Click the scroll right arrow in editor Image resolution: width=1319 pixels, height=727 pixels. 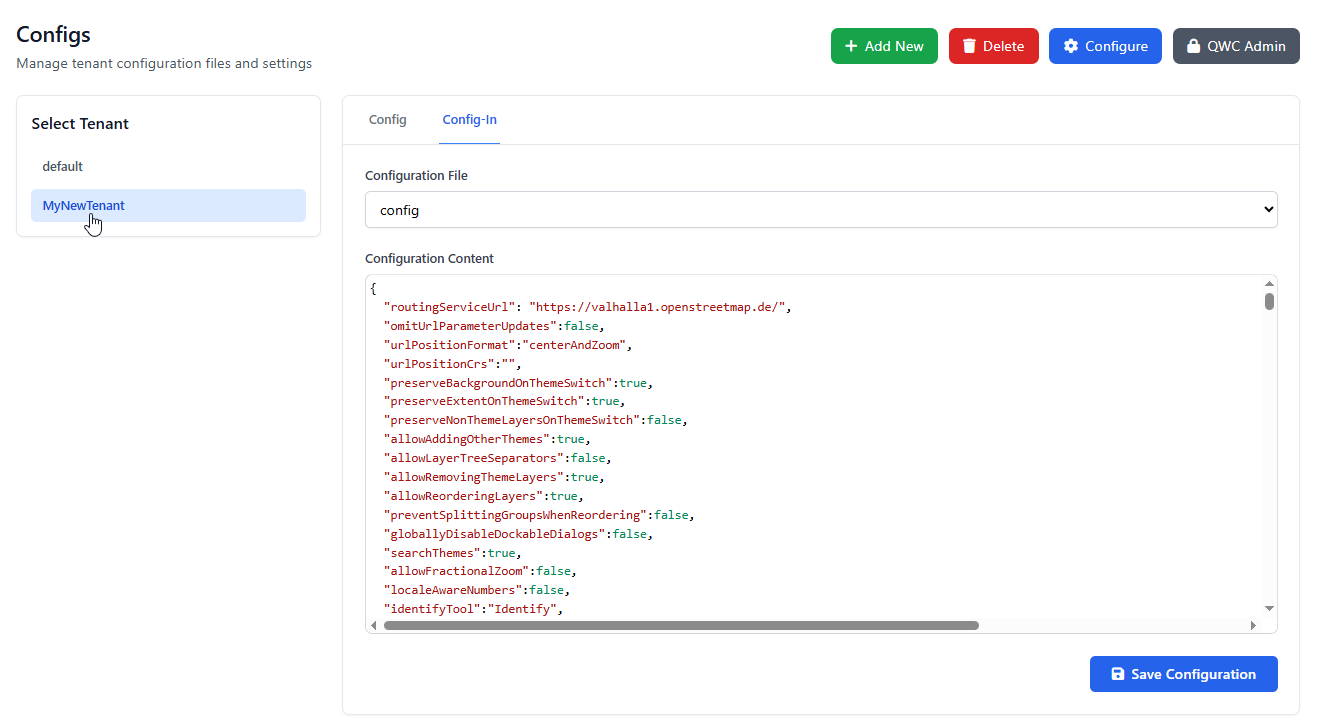point(1253,625)
